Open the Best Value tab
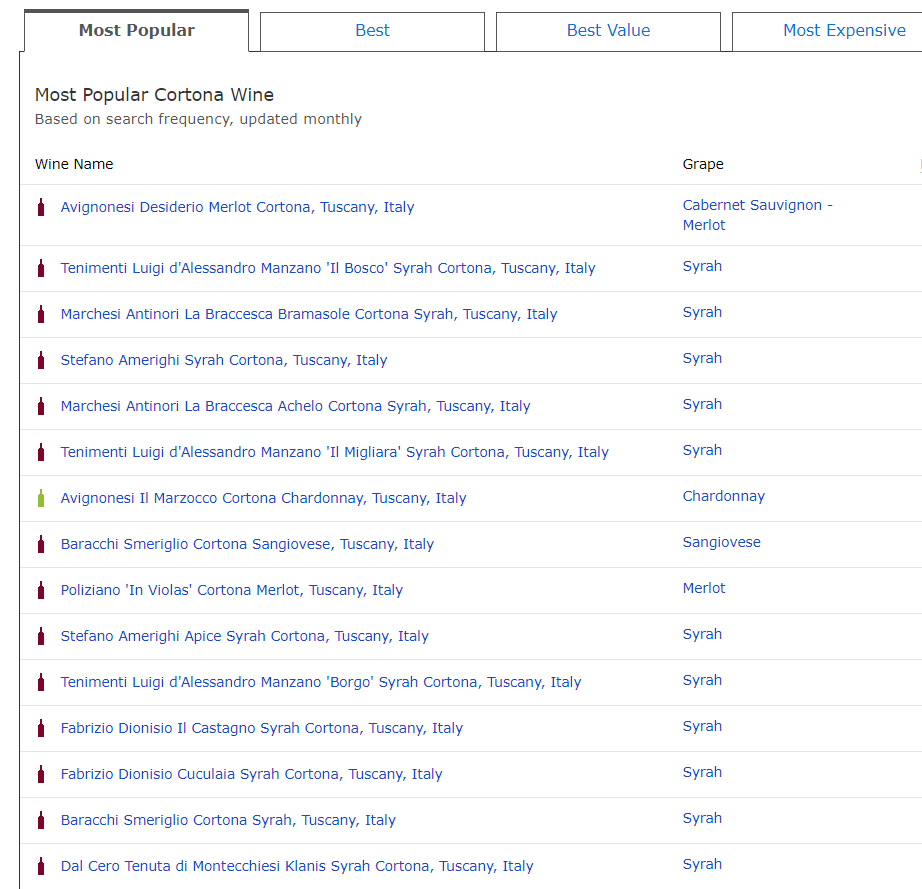 [x=608, y=31]
